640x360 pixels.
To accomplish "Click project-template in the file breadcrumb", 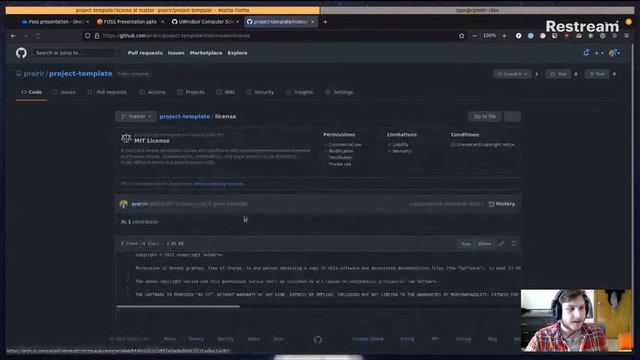I will tap(184, 116).
